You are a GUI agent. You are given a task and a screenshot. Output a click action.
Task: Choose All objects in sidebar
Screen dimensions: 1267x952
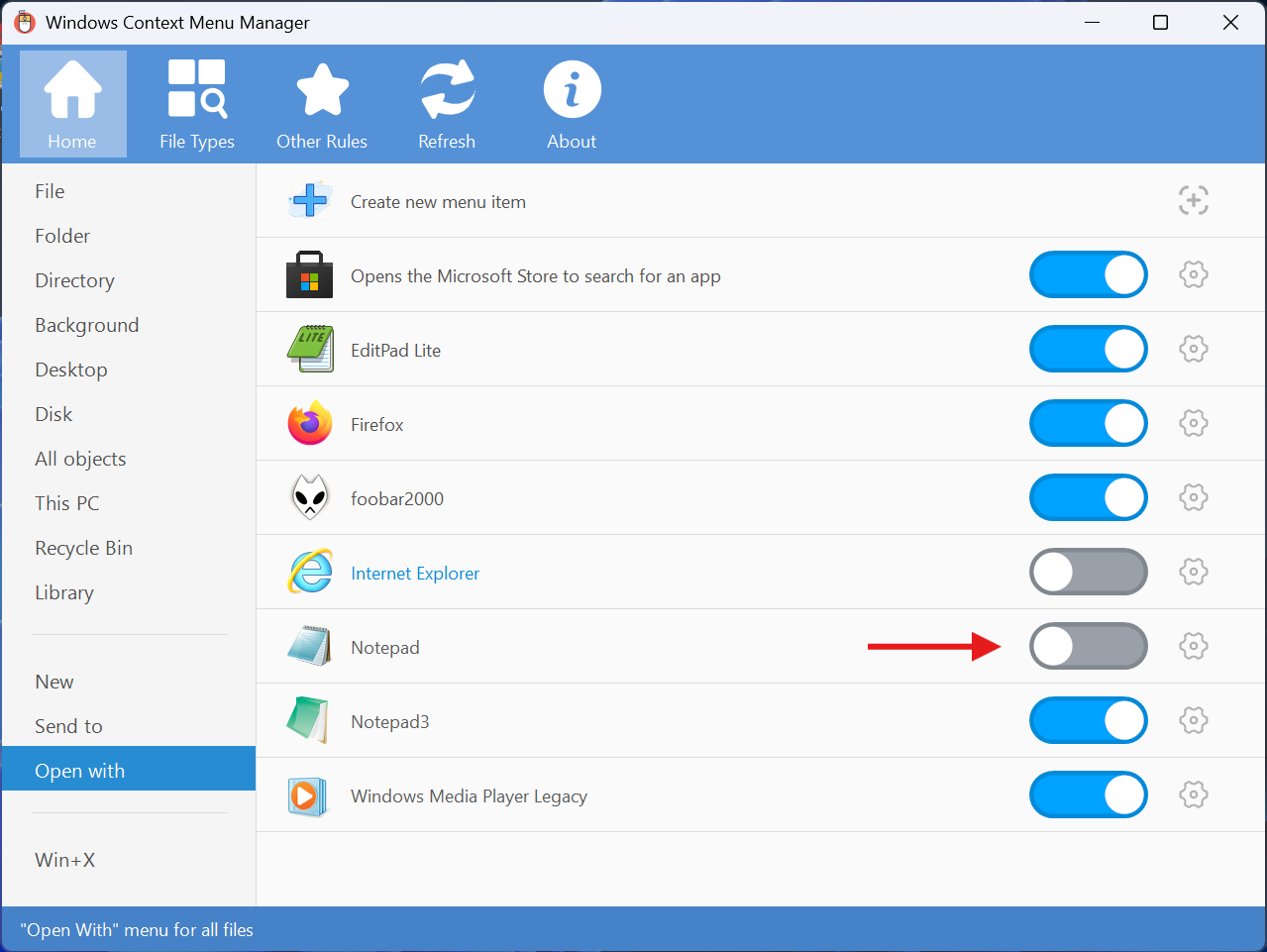[x=129, y=459]
